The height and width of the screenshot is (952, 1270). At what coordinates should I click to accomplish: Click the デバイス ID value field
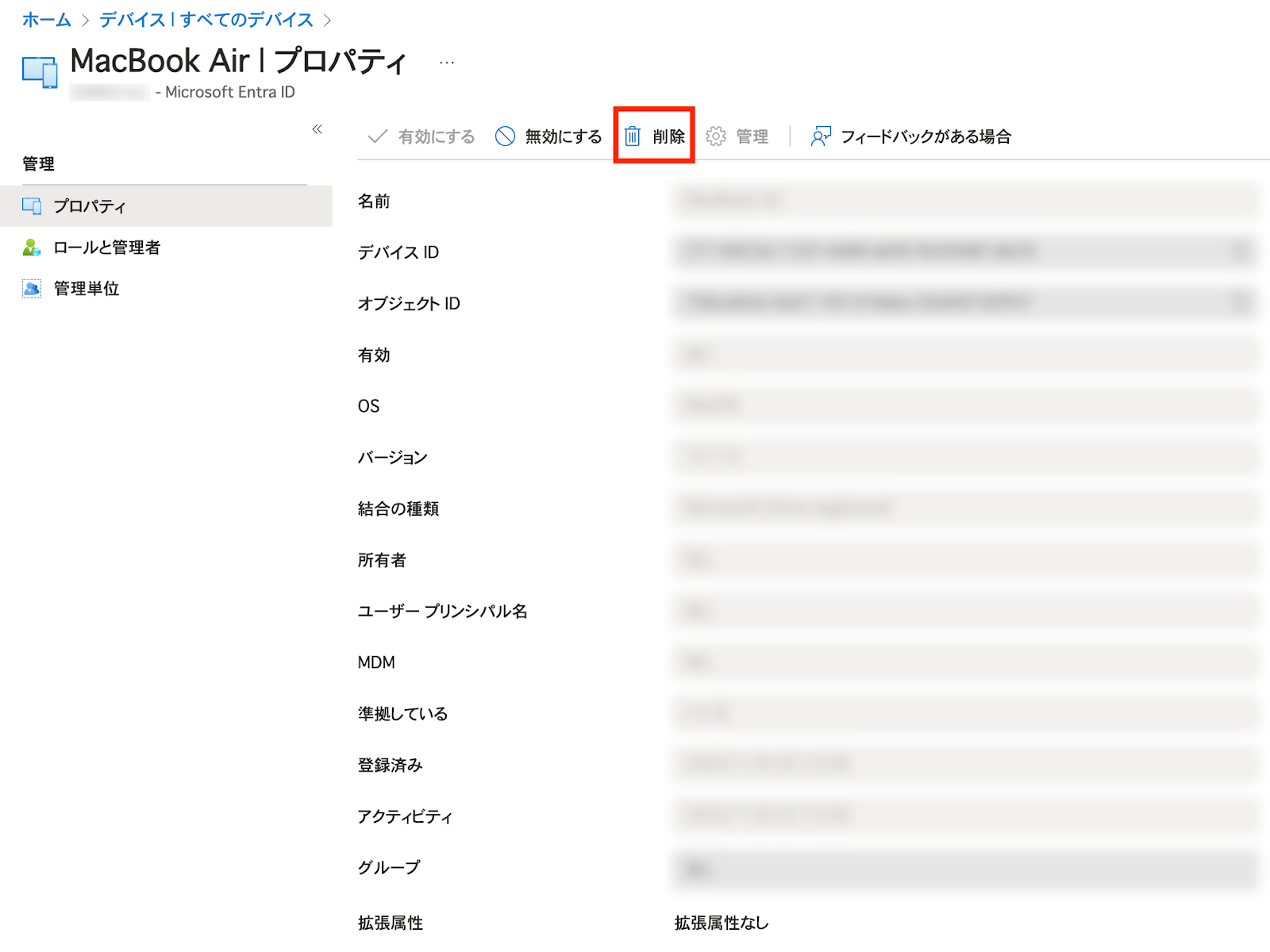point(965,251)
